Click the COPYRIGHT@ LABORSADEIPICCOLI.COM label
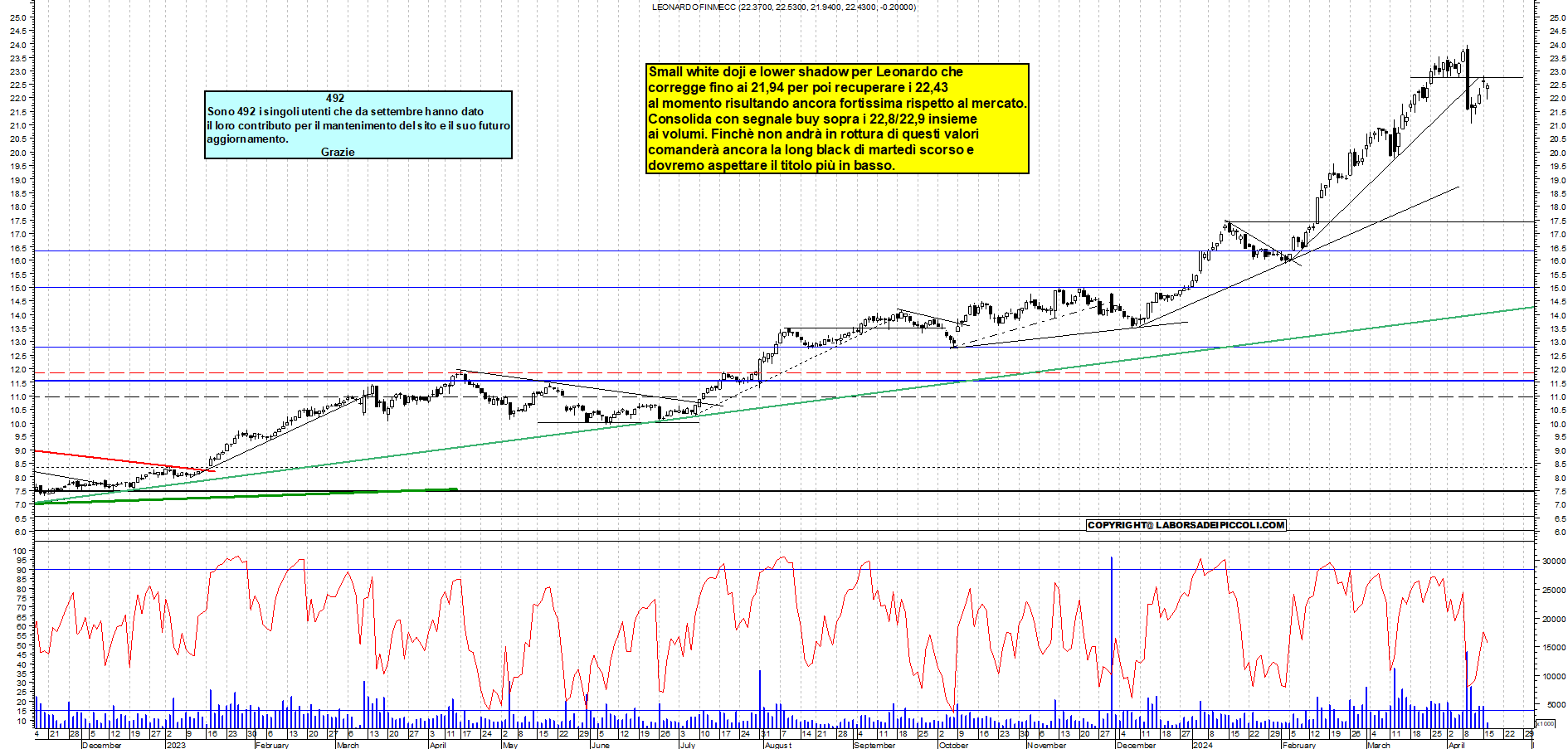 pyautogui.click(x=1186, y=525)
